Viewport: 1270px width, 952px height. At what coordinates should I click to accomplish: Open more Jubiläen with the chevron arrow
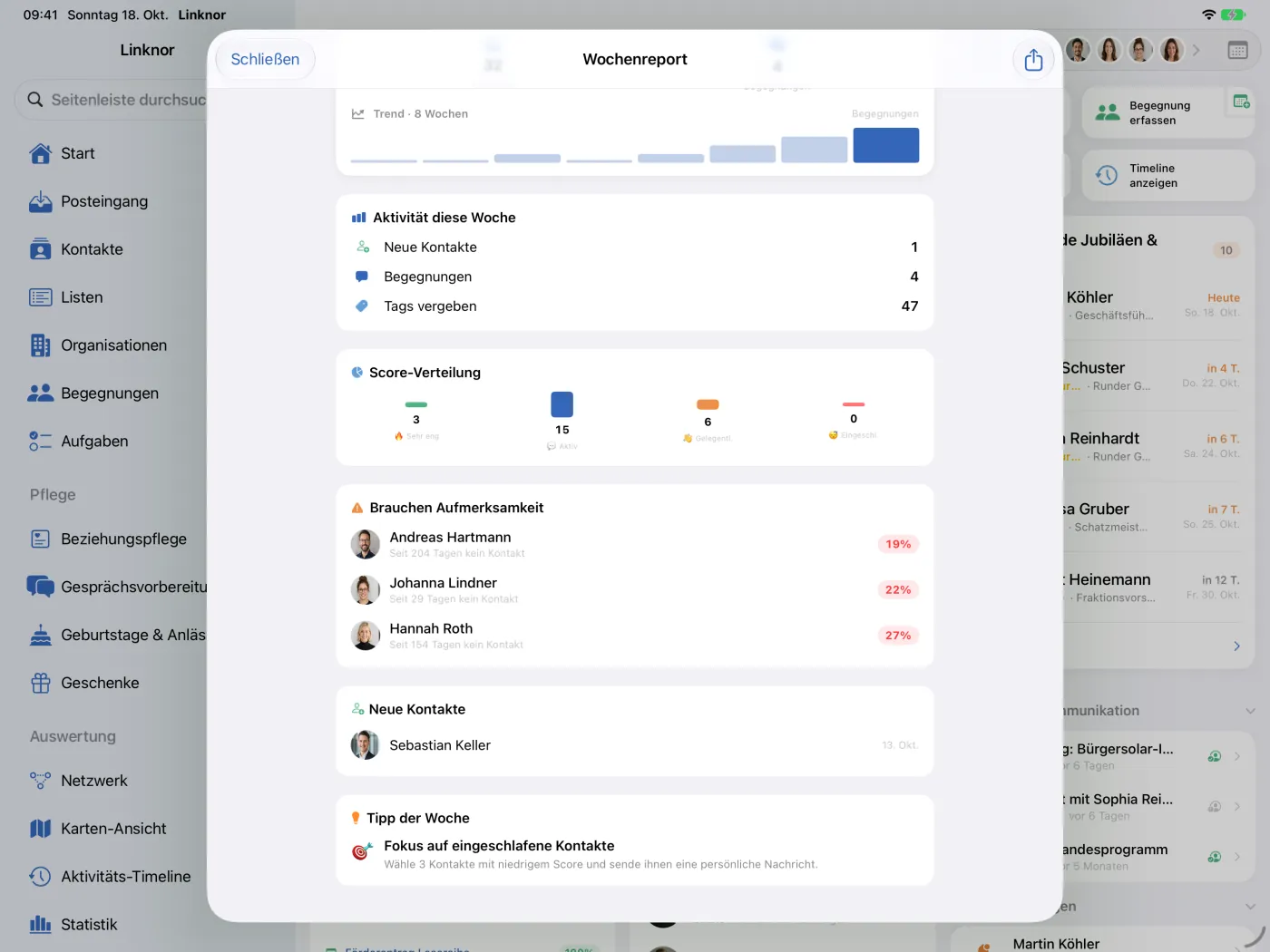(1236, 646)
